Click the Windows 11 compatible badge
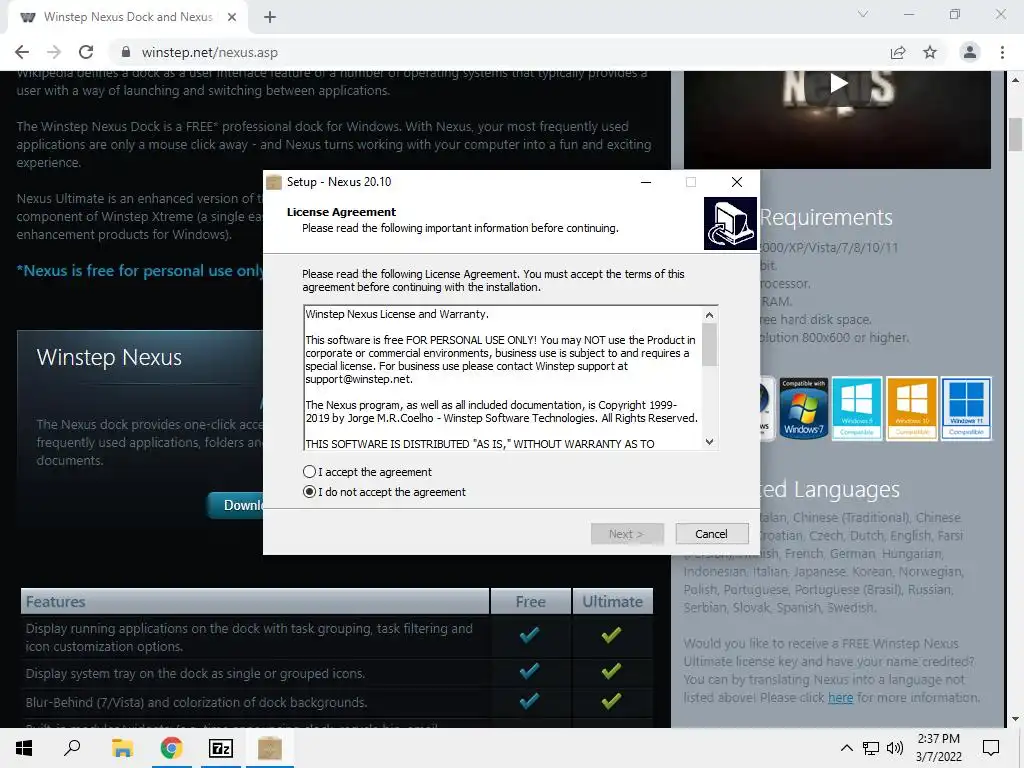 click(966, 409)
